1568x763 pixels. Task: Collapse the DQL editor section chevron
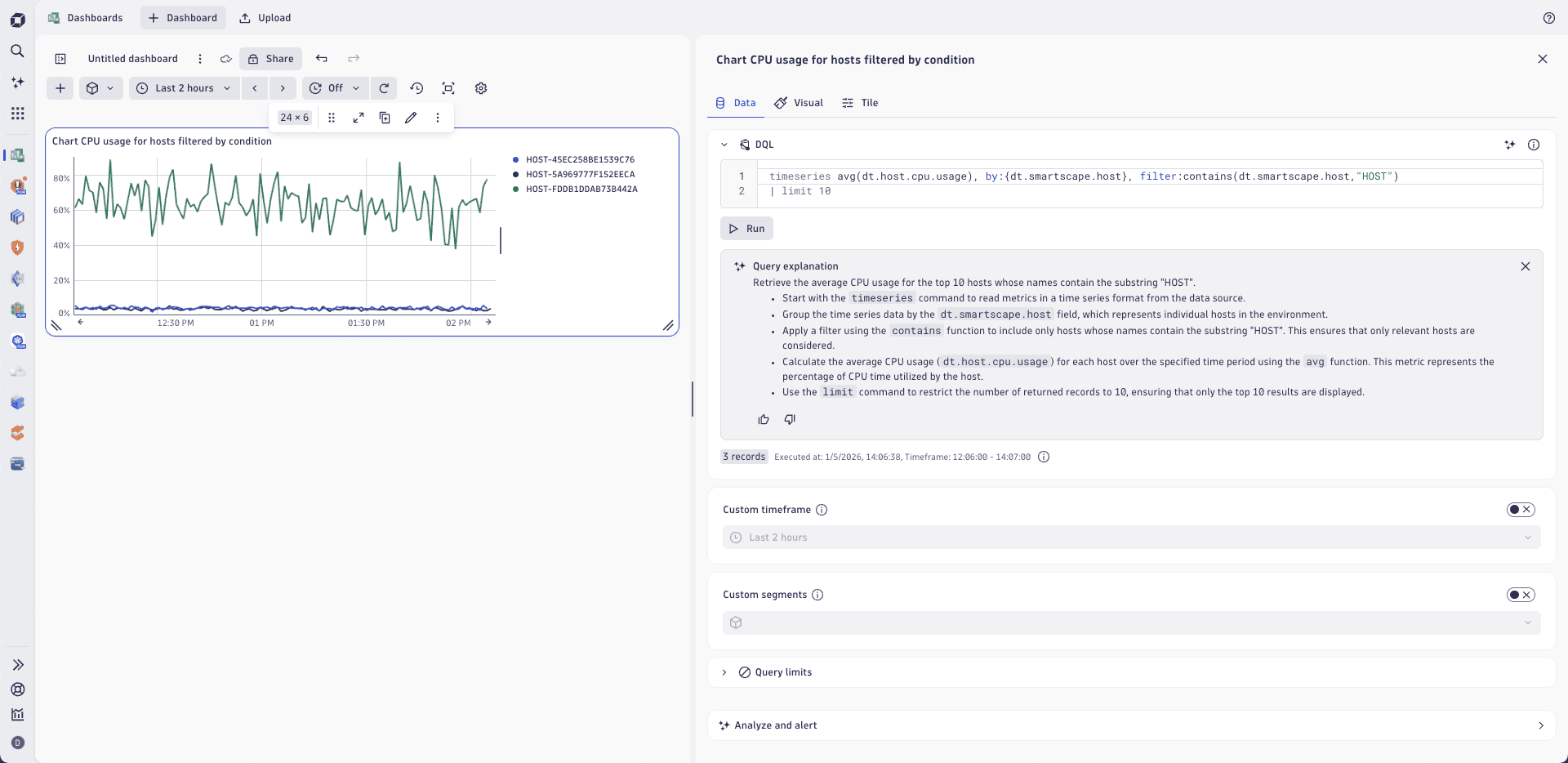click(724, 144)
